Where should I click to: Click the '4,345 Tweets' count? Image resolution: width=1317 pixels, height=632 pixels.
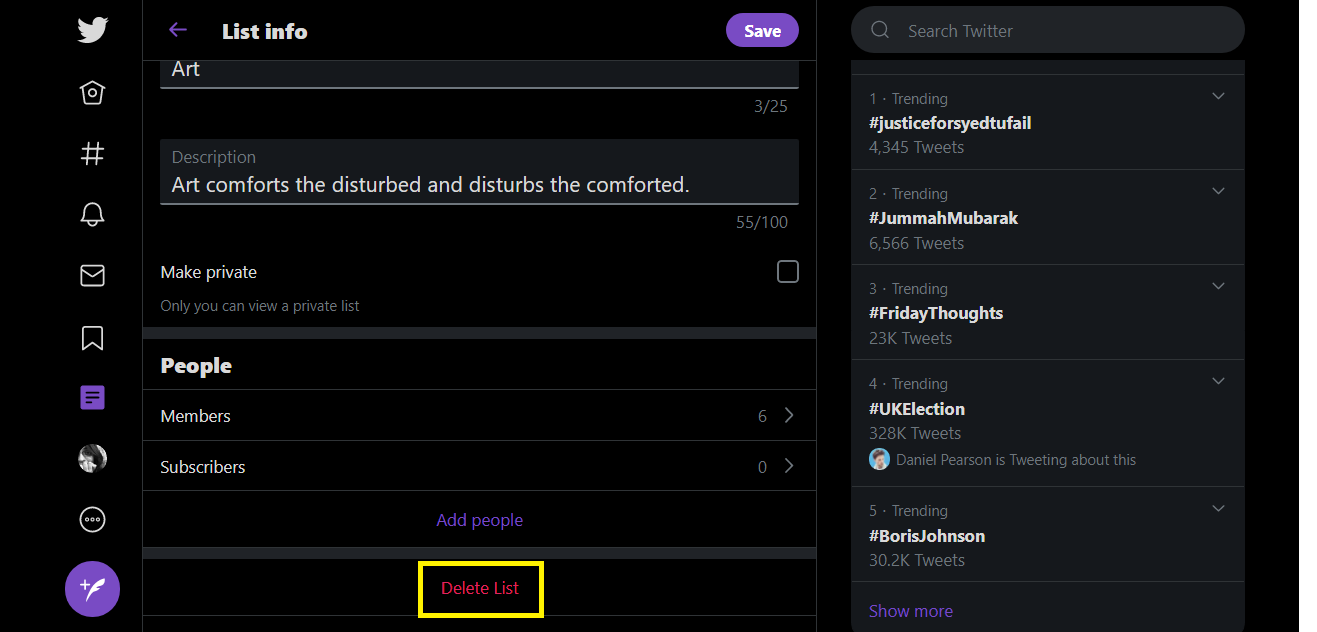917,147
